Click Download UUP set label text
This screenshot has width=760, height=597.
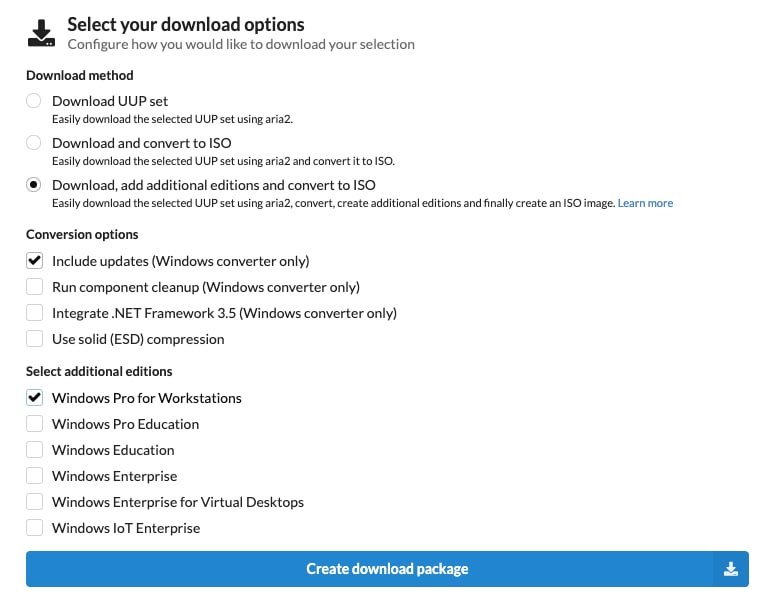coord(110,101)
